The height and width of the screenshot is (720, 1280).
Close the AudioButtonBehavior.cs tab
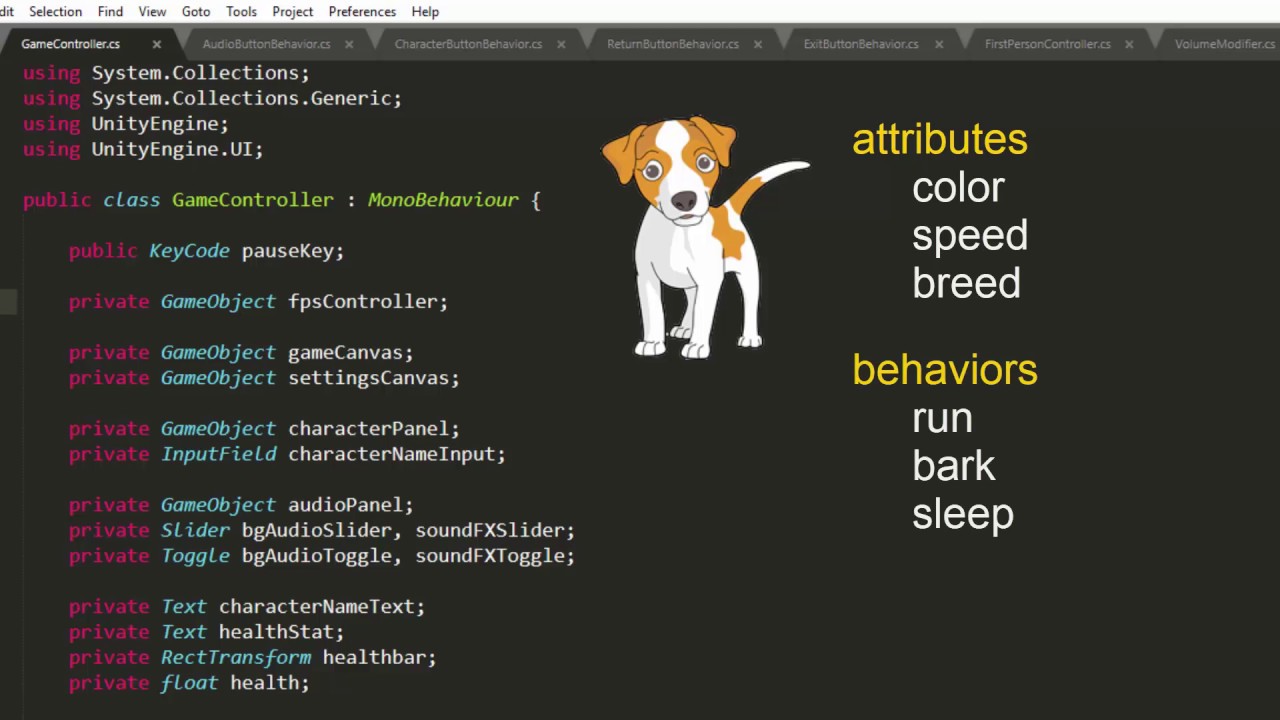[349, 44]
